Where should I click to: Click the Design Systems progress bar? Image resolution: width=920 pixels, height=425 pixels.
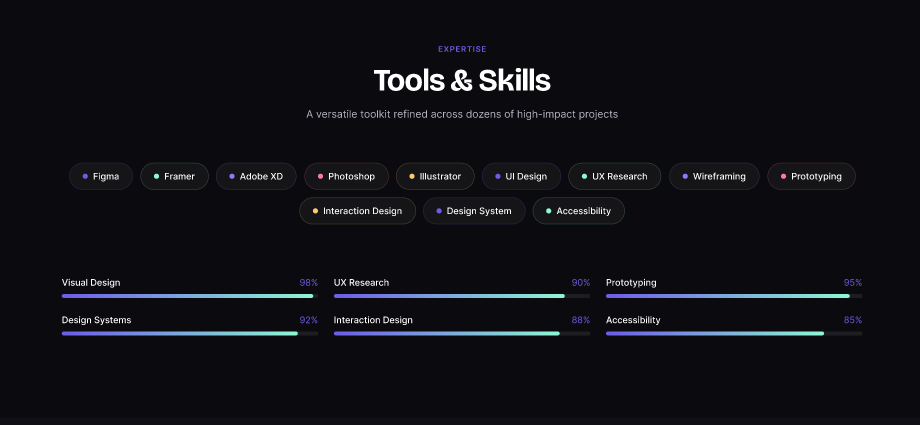(x=190, y=333)
